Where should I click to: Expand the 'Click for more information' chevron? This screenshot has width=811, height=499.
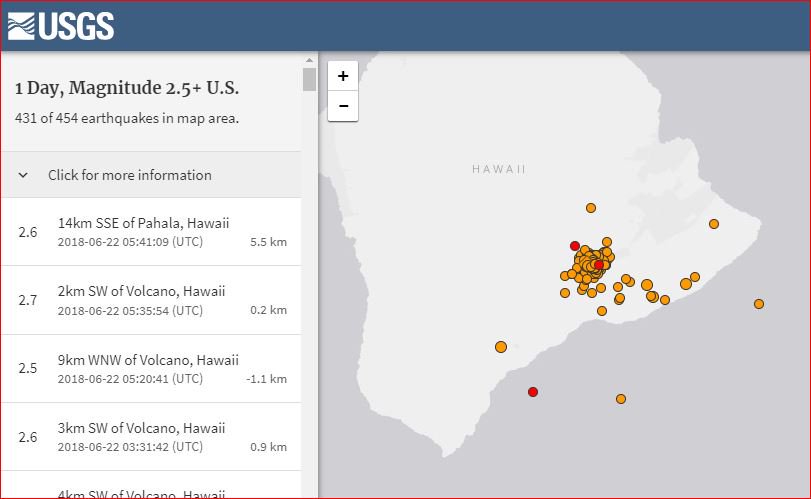(x=23, y=175)
